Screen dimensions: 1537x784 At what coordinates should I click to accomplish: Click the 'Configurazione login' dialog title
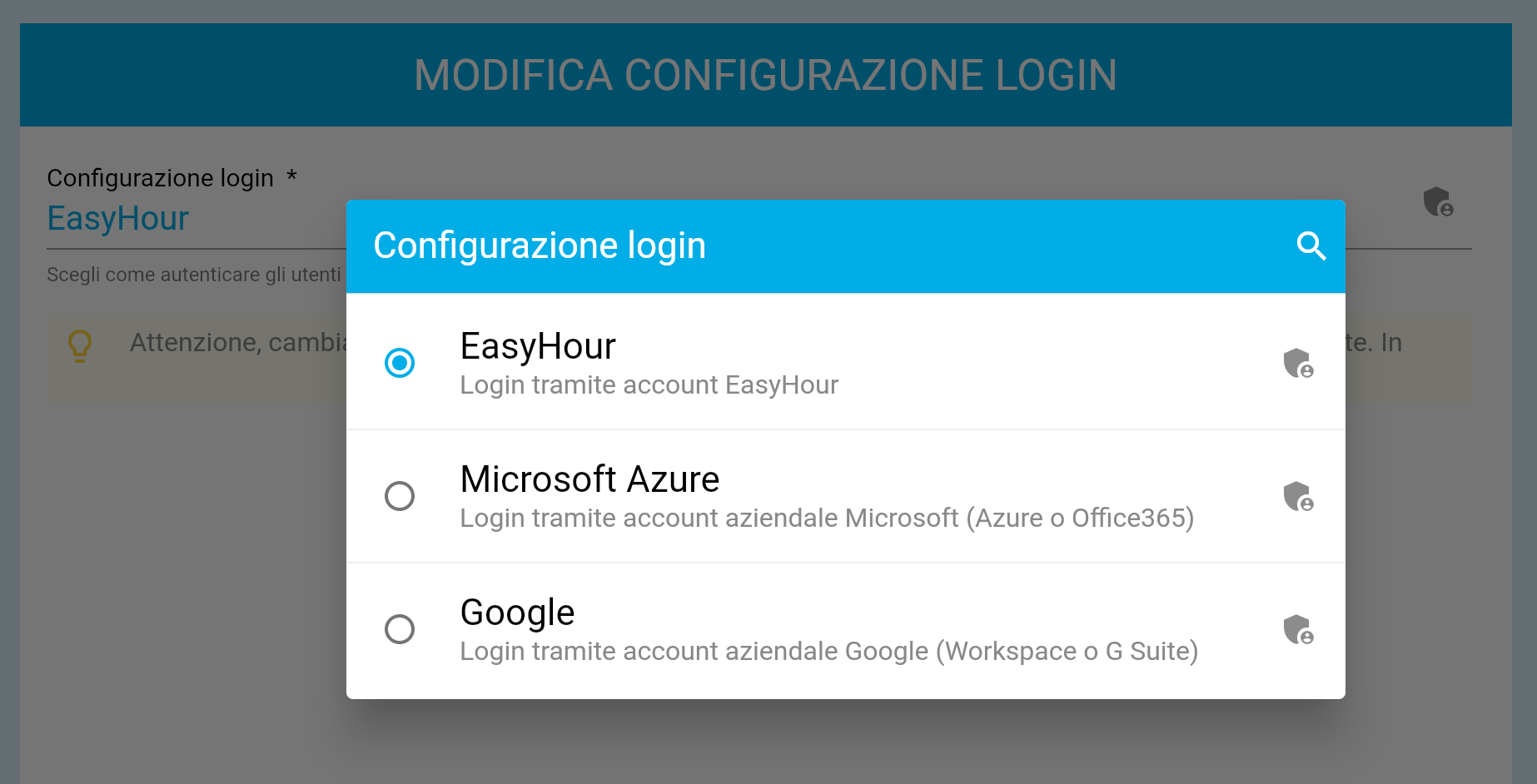tap(540, 246)
